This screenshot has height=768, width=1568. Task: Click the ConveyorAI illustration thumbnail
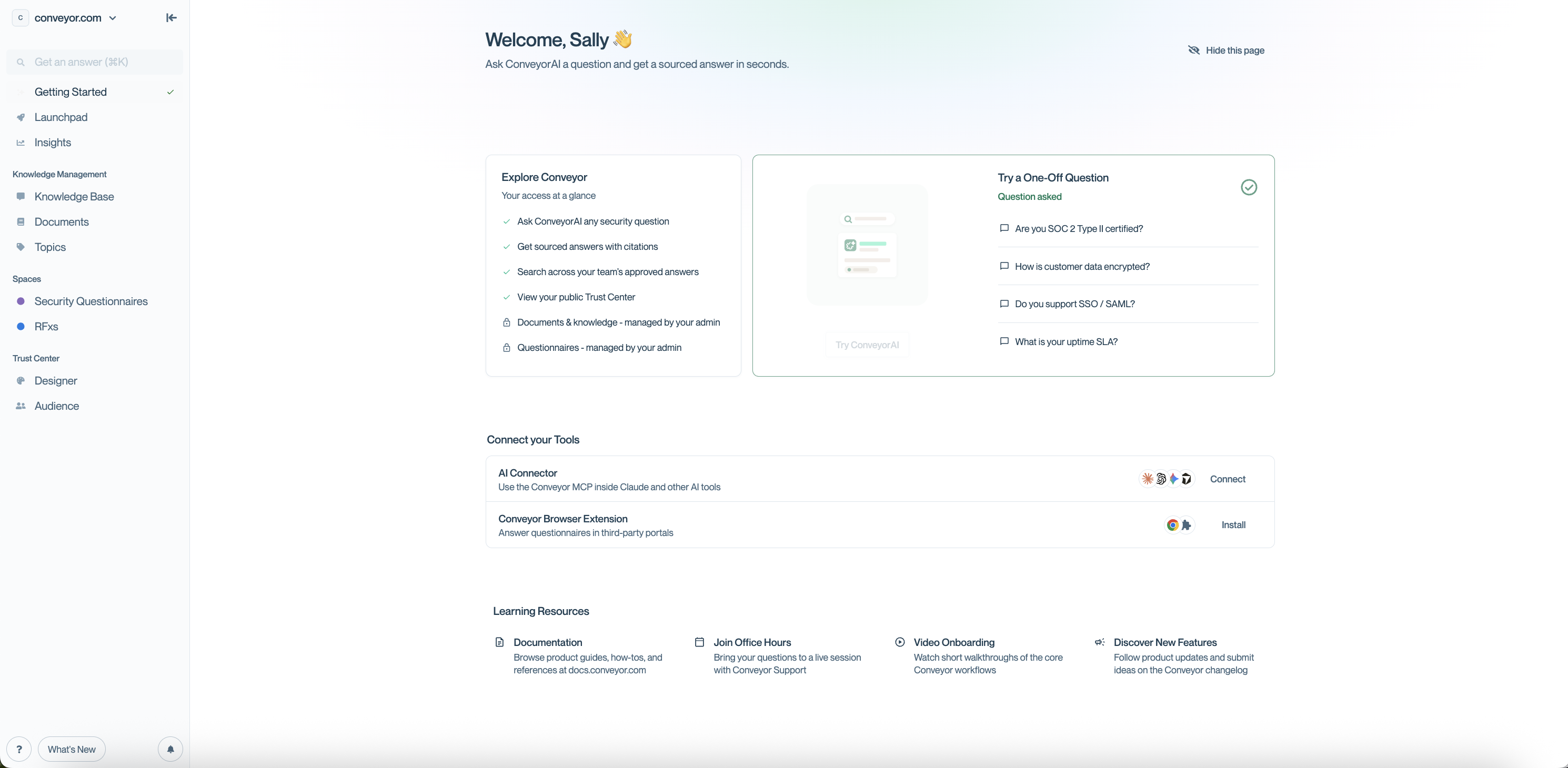867,245
